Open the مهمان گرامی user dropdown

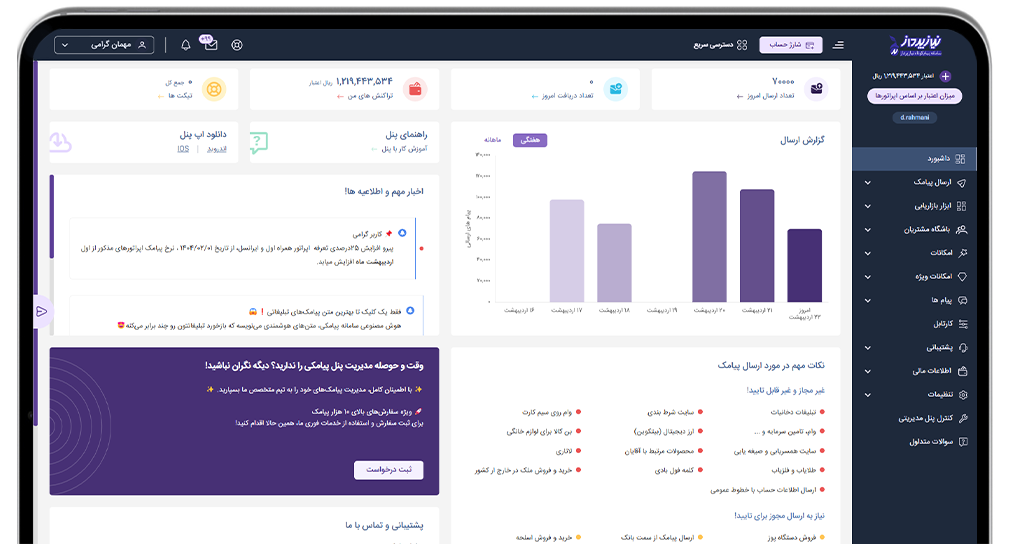105,45
